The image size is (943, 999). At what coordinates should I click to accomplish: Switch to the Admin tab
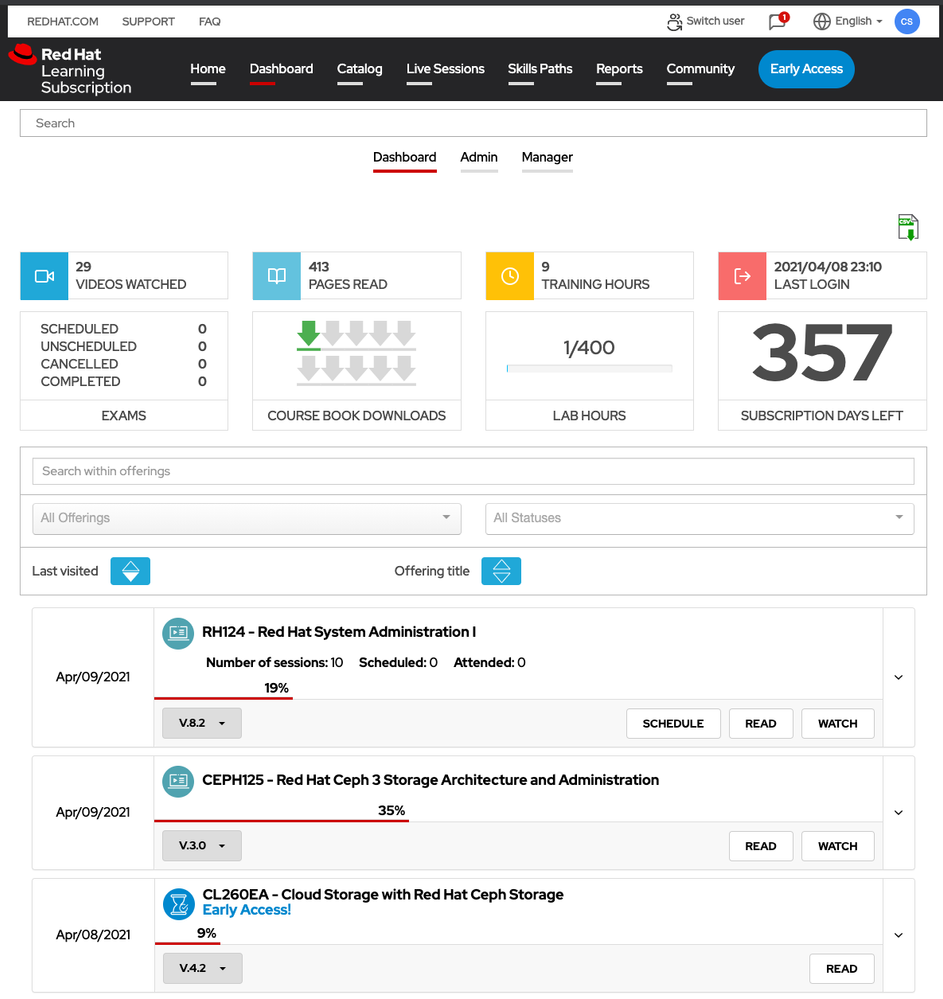(479, 157)
